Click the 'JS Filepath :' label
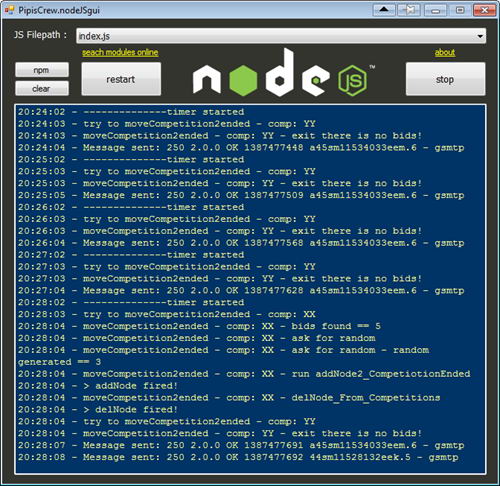The height and width of the screenshot is (486, 500). point(40,35)
